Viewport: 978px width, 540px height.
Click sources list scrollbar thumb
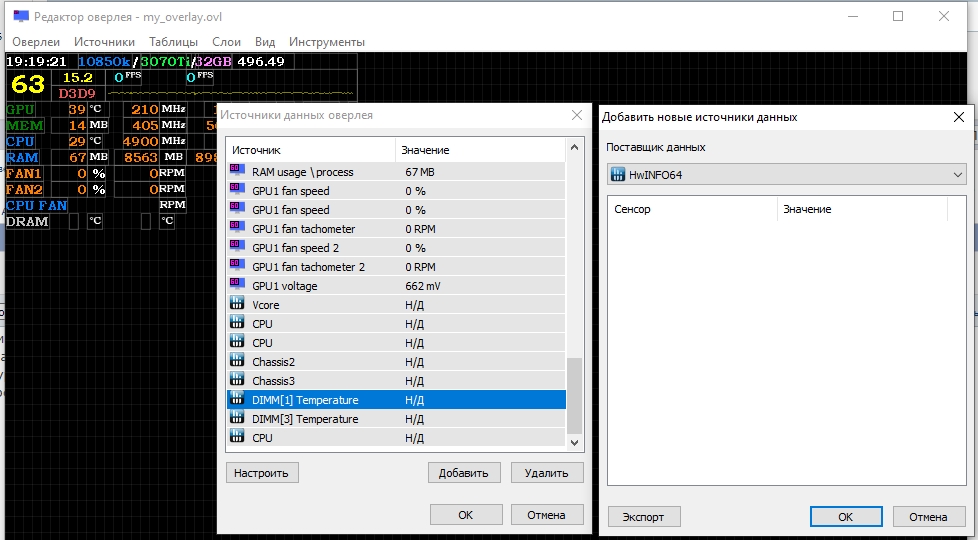coord(574,395)
